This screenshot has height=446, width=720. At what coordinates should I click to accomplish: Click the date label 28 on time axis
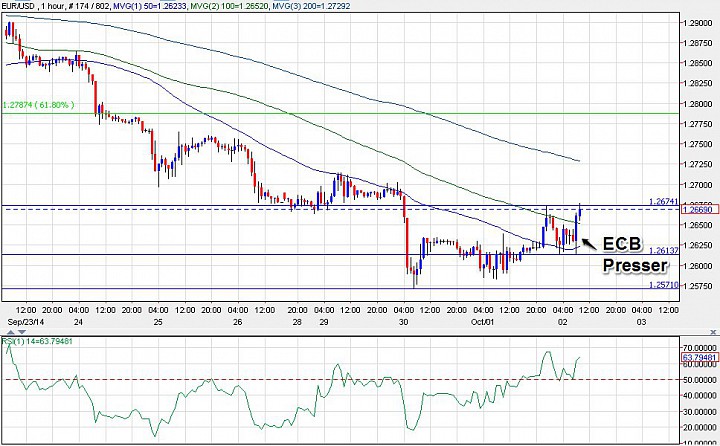(297, 322)
